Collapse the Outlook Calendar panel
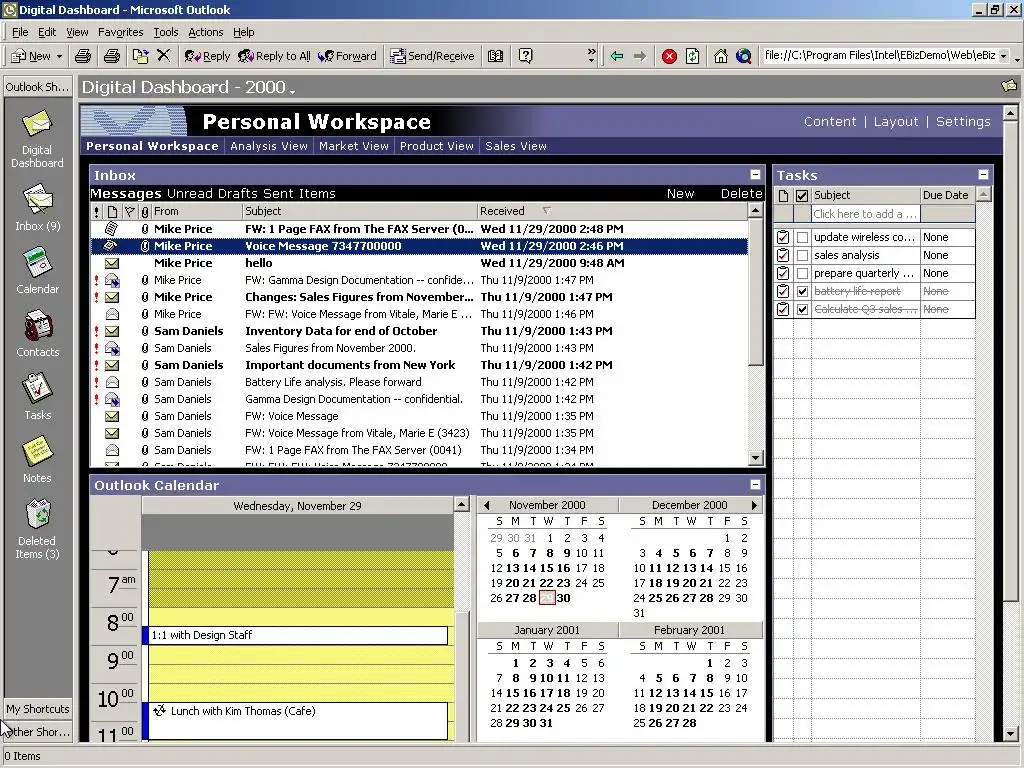Screen dimensions: 1024x768 [755, 485]
